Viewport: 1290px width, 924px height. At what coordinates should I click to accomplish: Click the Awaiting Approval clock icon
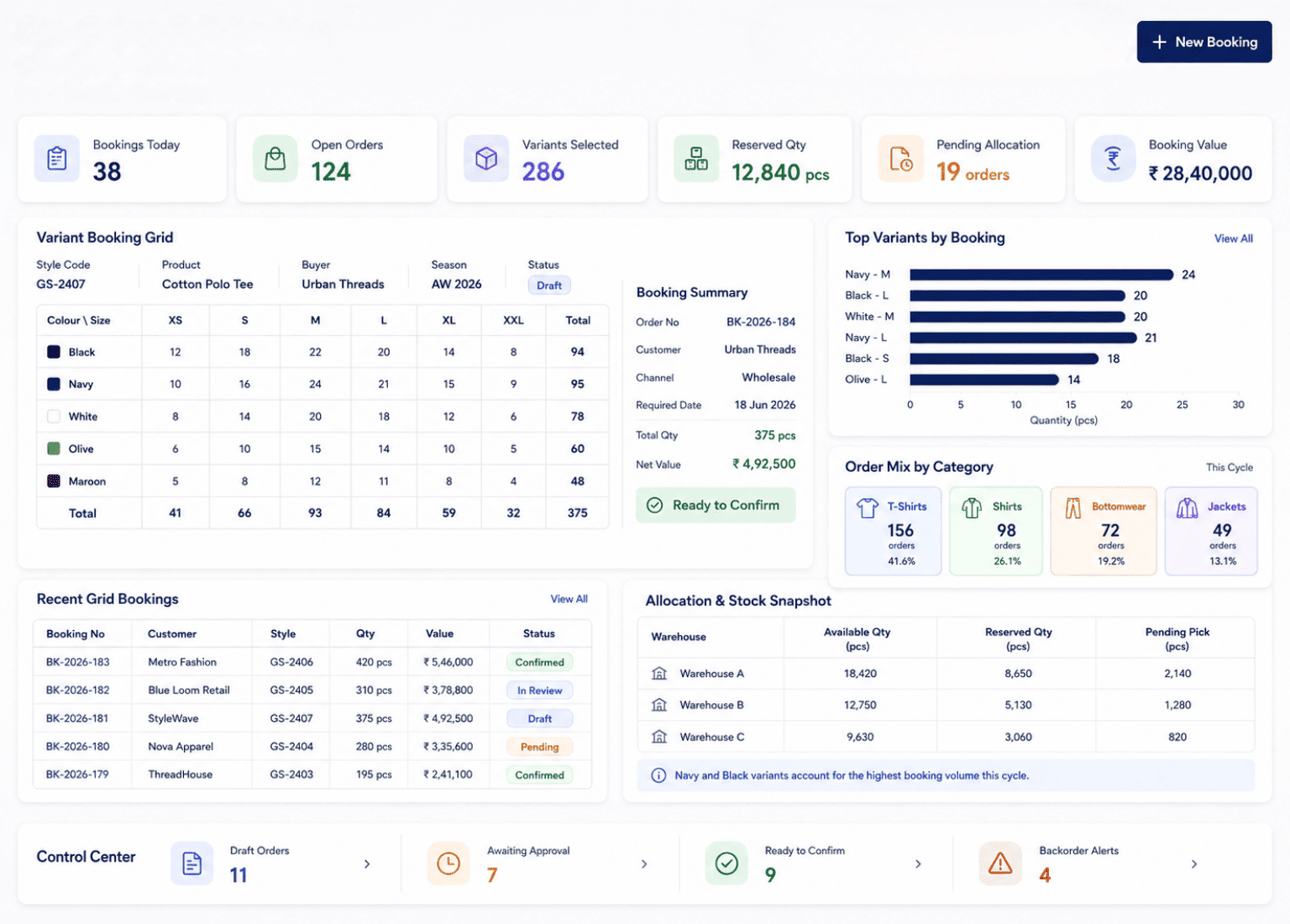pyautogui.click(x=448, y=864)
